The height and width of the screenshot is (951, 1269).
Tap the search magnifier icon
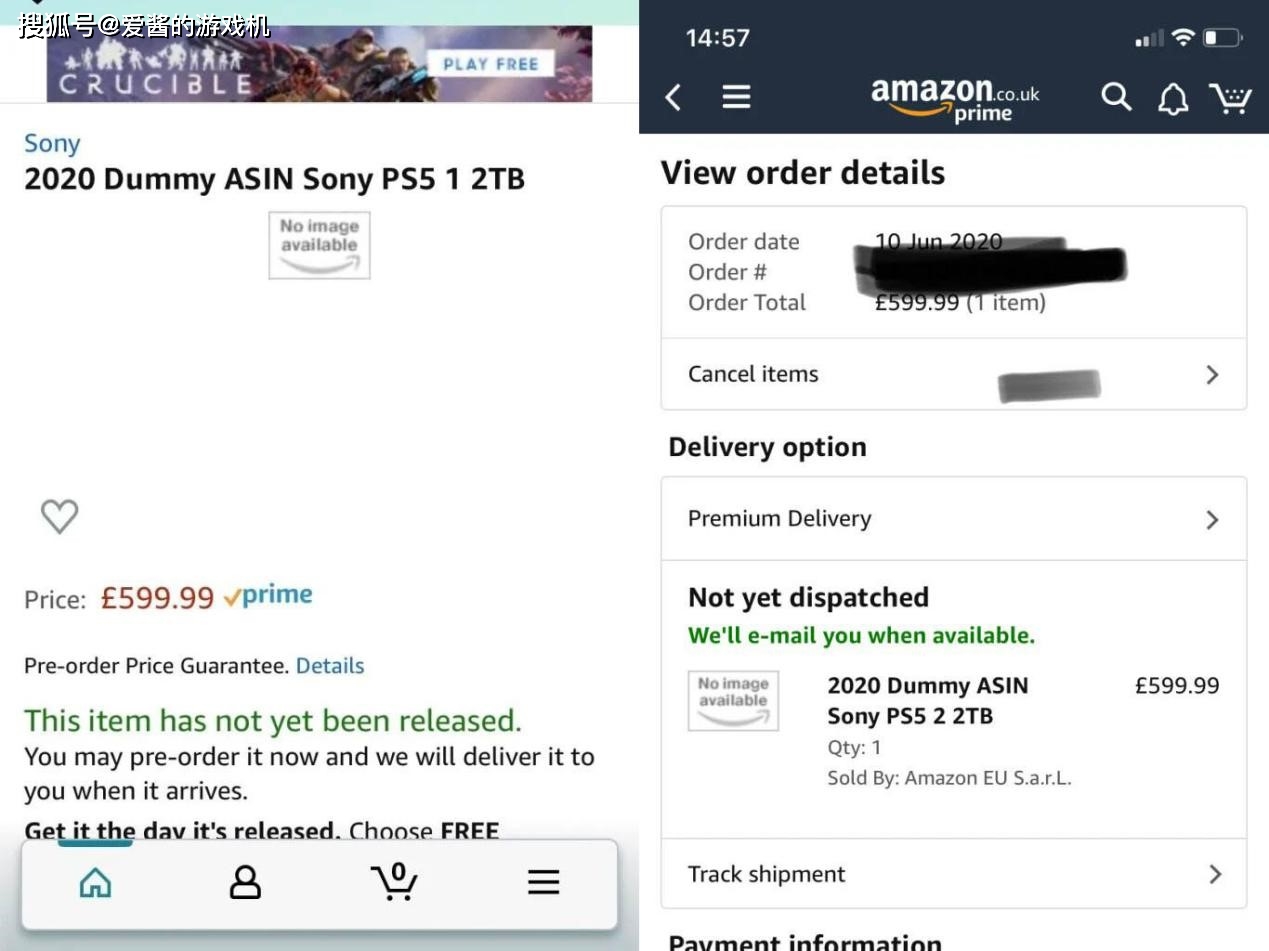1116,97
